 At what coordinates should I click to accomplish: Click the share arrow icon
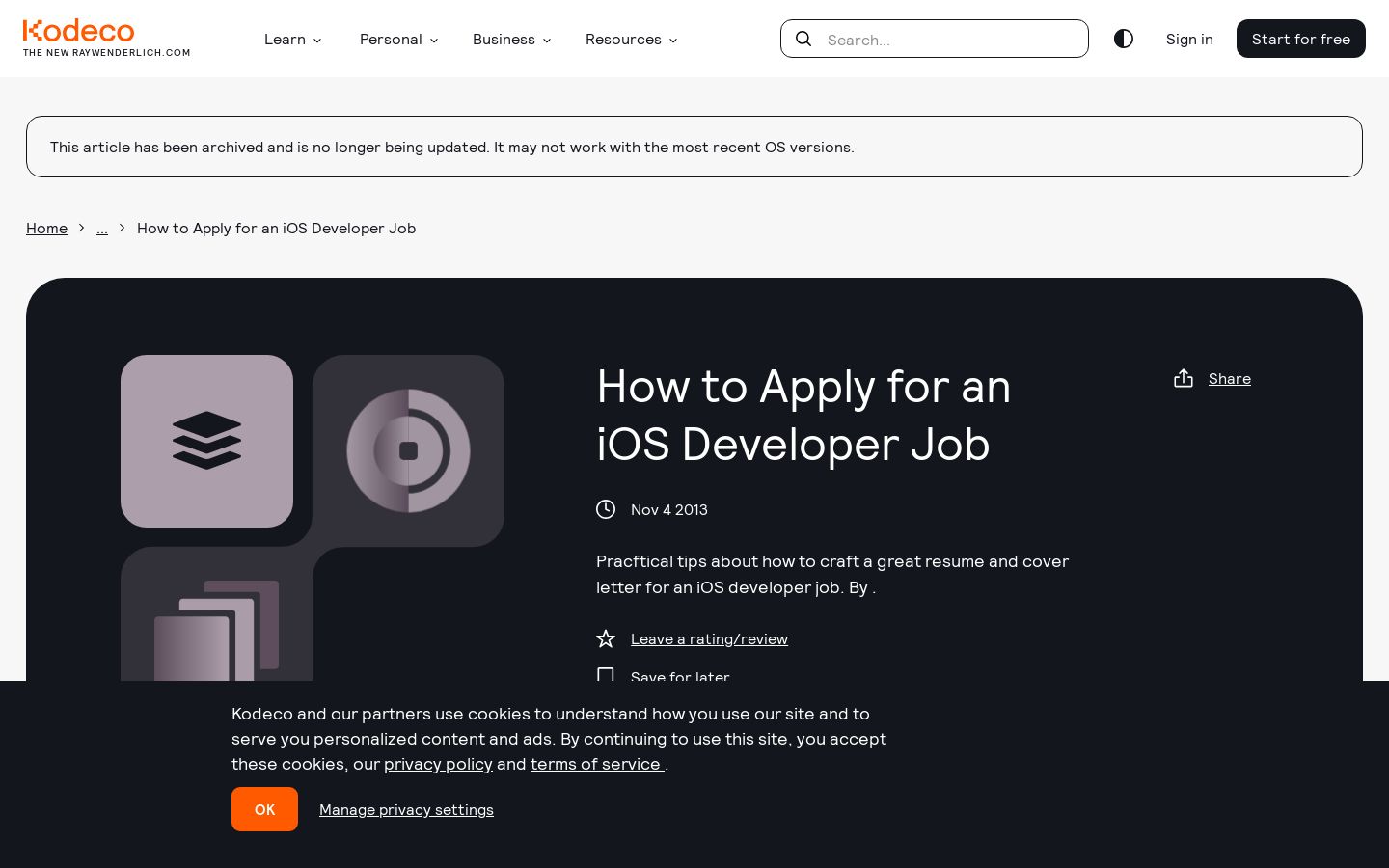(x=1184, y=378)
